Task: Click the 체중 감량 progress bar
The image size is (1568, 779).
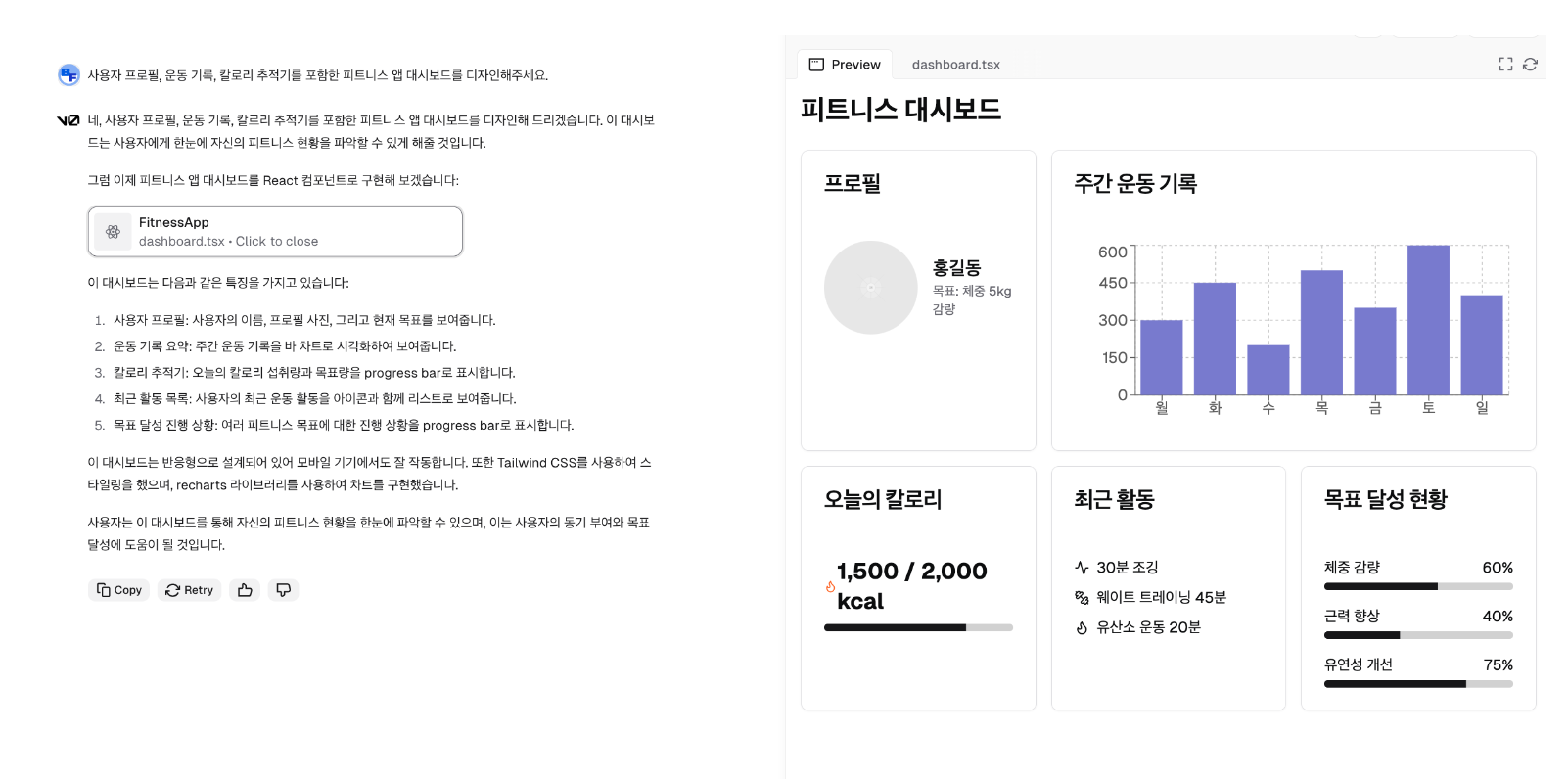Action: pyautogui.click(x=1417, y=586)
